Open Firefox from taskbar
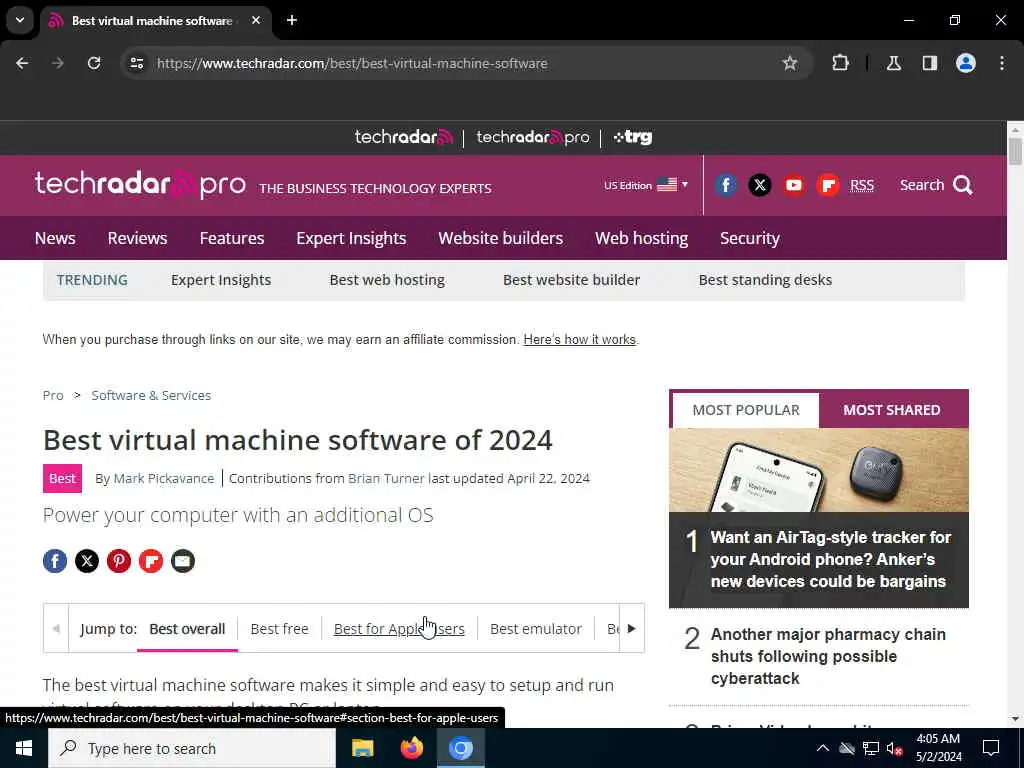Image resolution: width=1024 pixels, height=768 pixels. tap(411, 748)
